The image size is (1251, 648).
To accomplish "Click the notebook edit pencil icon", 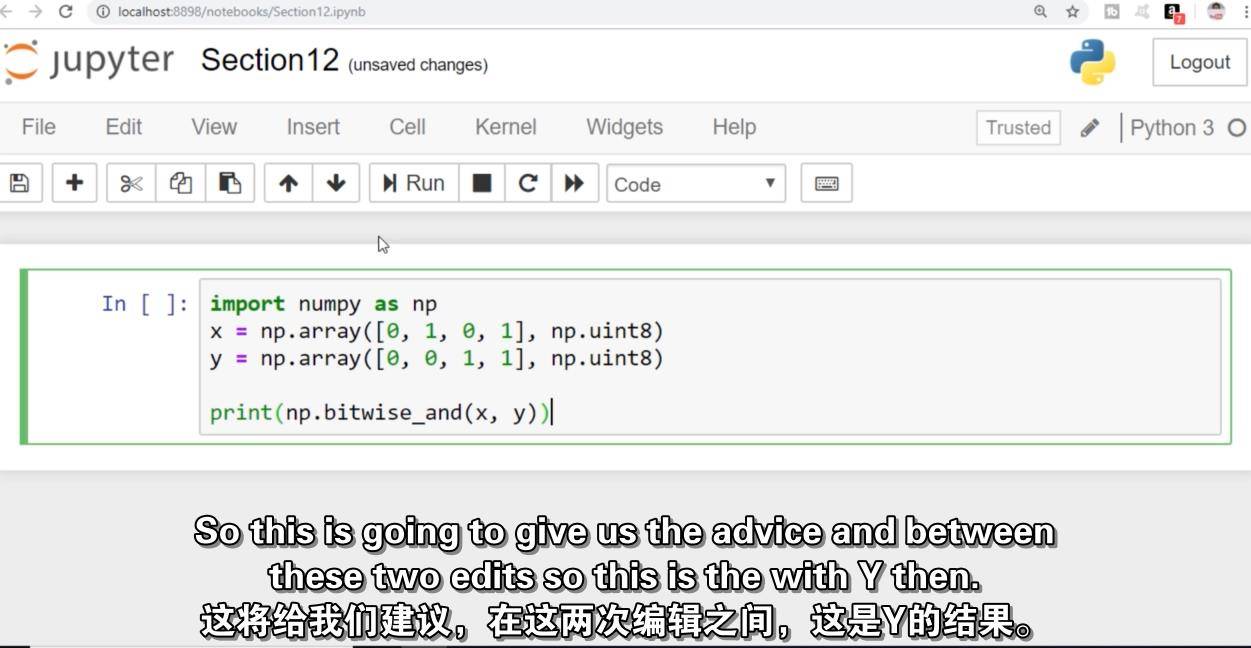I will click(x=1090, y=127).
